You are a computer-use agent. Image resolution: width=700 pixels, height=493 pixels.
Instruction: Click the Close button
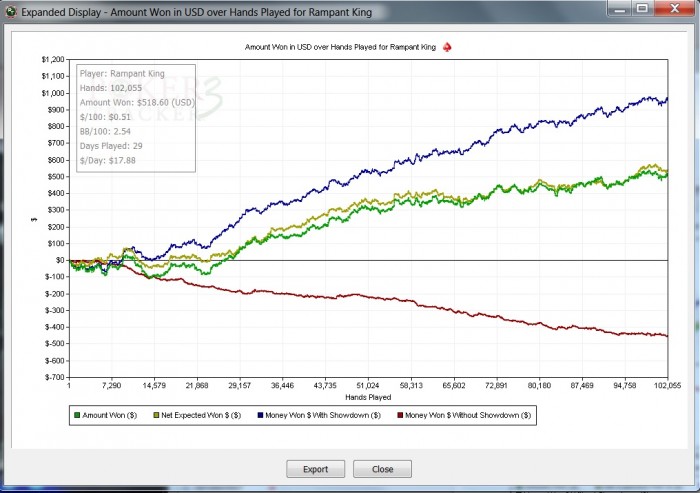[382, 469]
